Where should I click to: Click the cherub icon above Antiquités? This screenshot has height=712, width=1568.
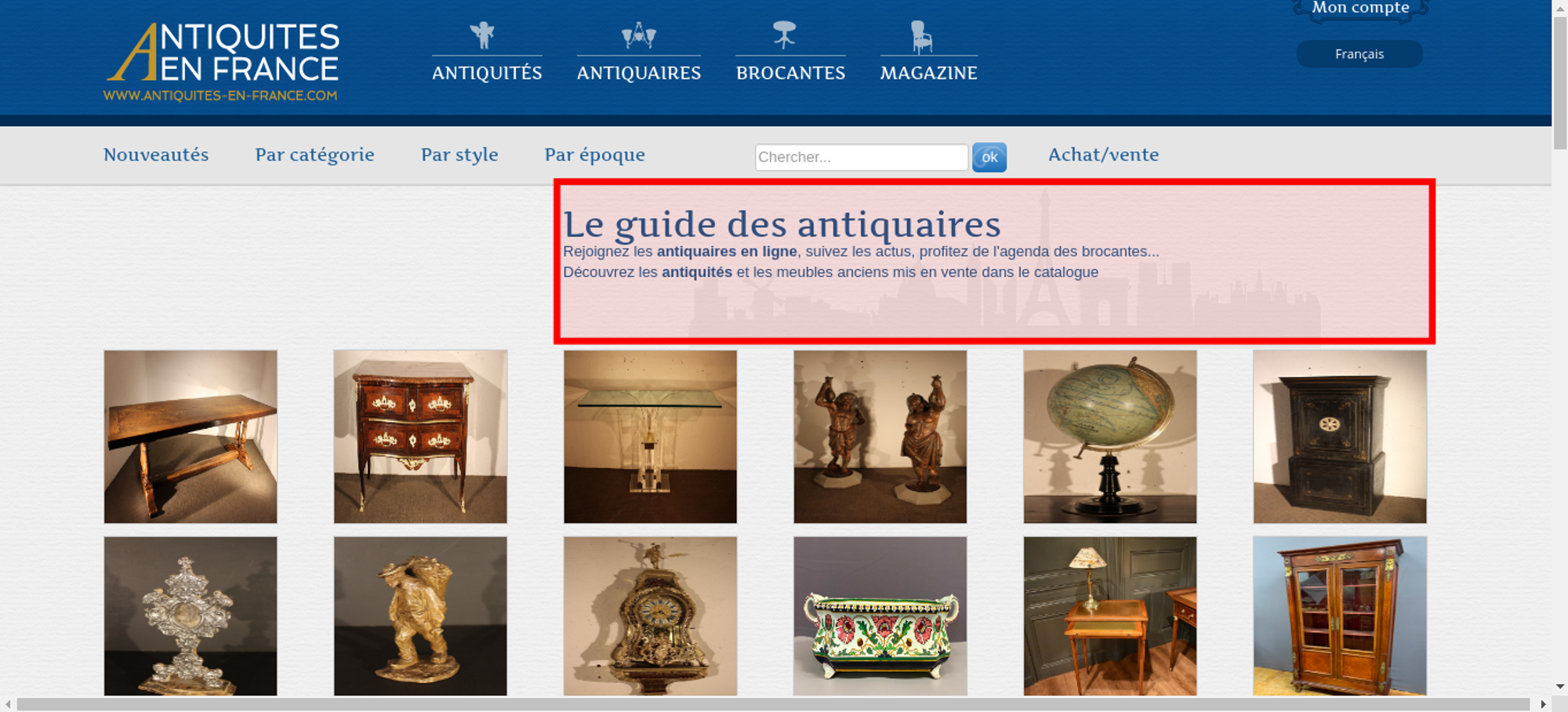click(x=482, y=35)
